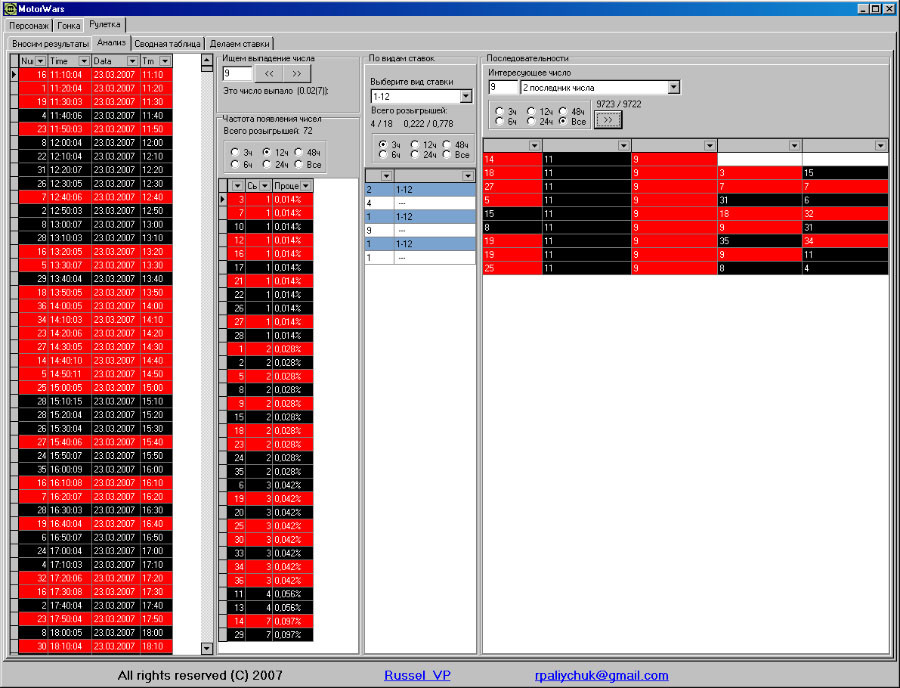The height and width of the screenshot is (688, 900).
Task: Open the Nu column filter dropdown
Action: point(40,61)
